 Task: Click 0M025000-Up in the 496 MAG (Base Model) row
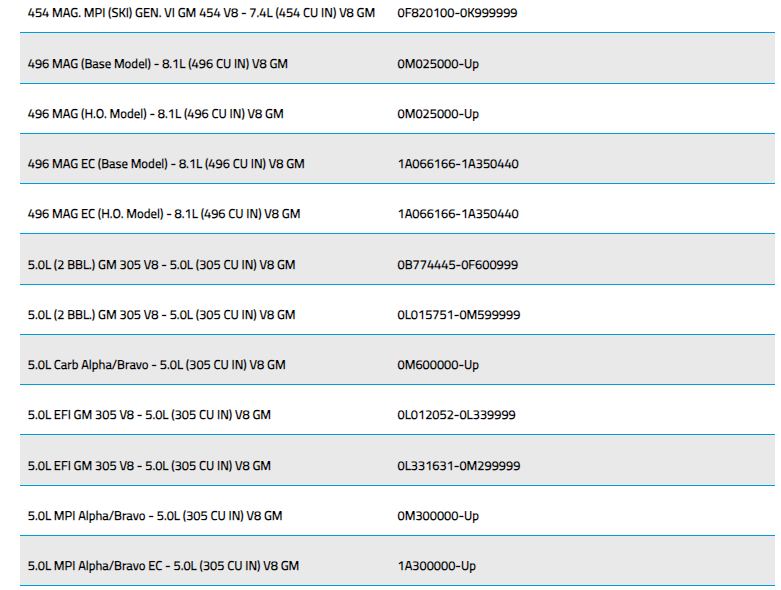pos(438,64)
